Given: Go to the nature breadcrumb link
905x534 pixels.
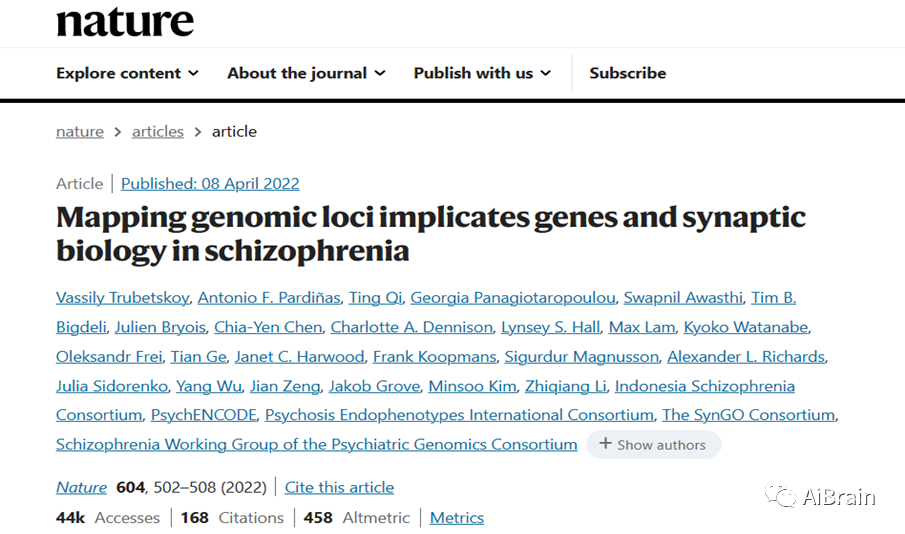Looking at the screenshot, I should click(80, 132).
